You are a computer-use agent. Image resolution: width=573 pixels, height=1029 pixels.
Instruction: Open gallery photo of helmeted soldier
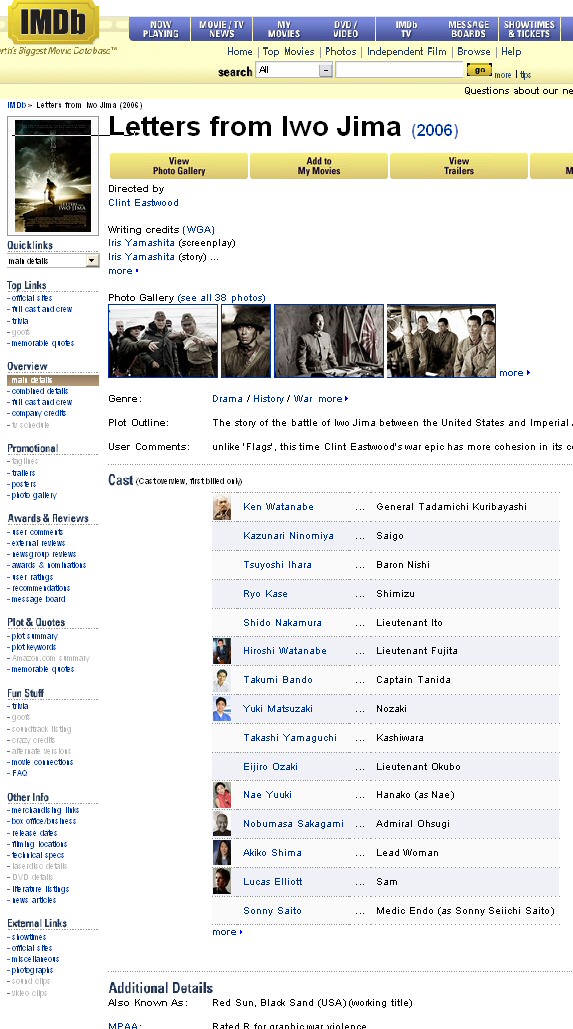pos(246,341)
